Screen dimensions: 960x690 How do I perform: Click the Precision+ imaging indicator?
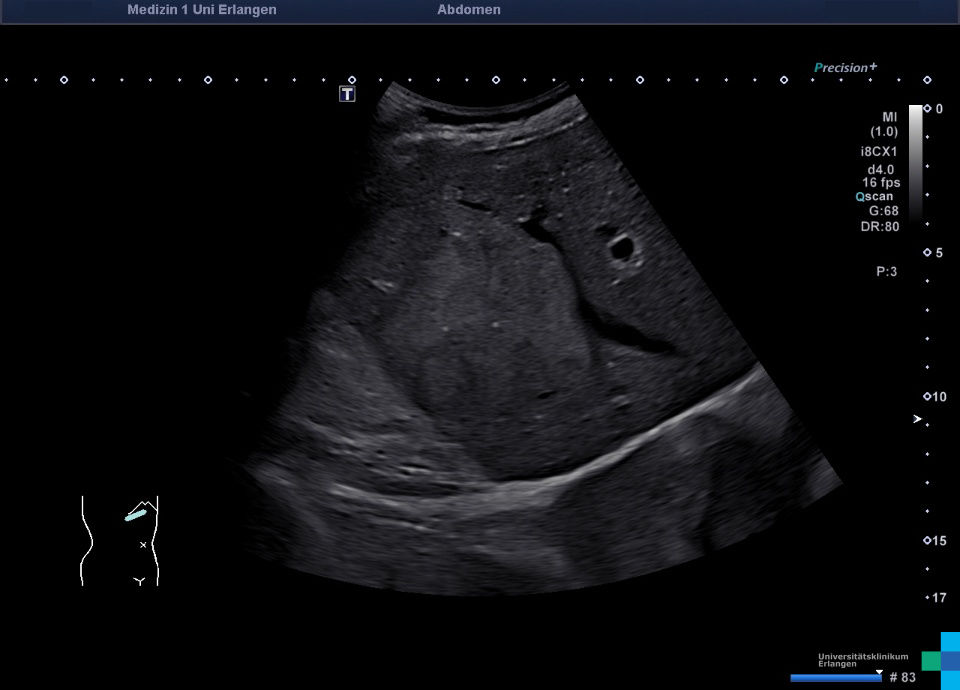[845, 68]
